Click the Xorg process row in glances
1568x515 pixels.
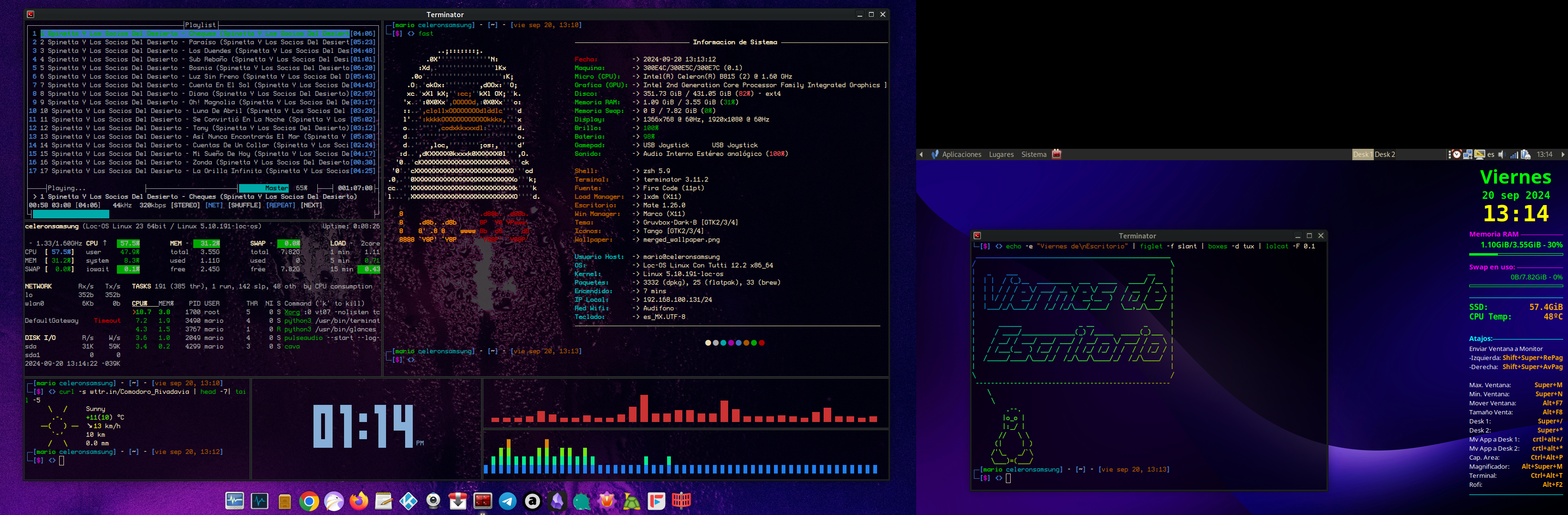coord(256,312)
